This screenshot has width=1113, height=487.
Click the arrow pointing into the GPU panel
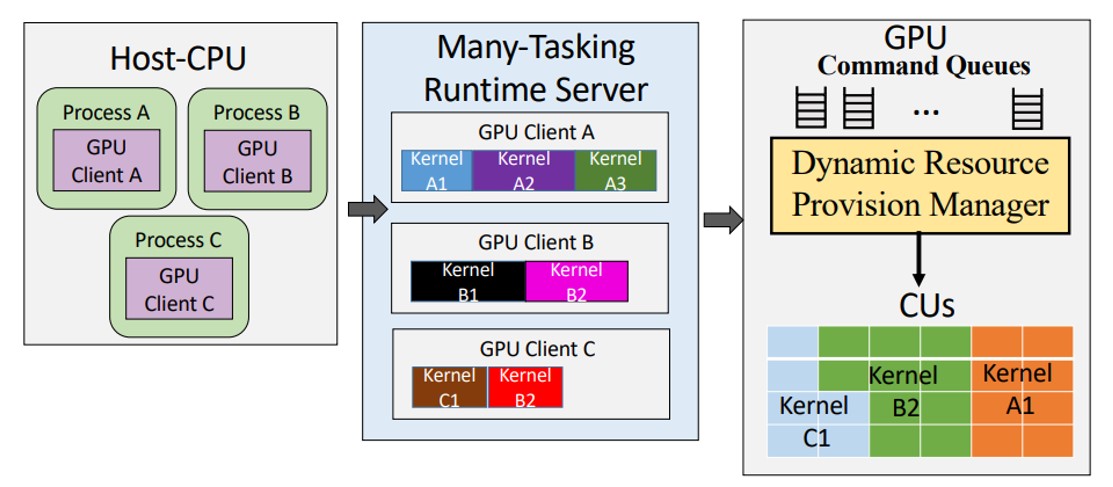click(723, 220)
